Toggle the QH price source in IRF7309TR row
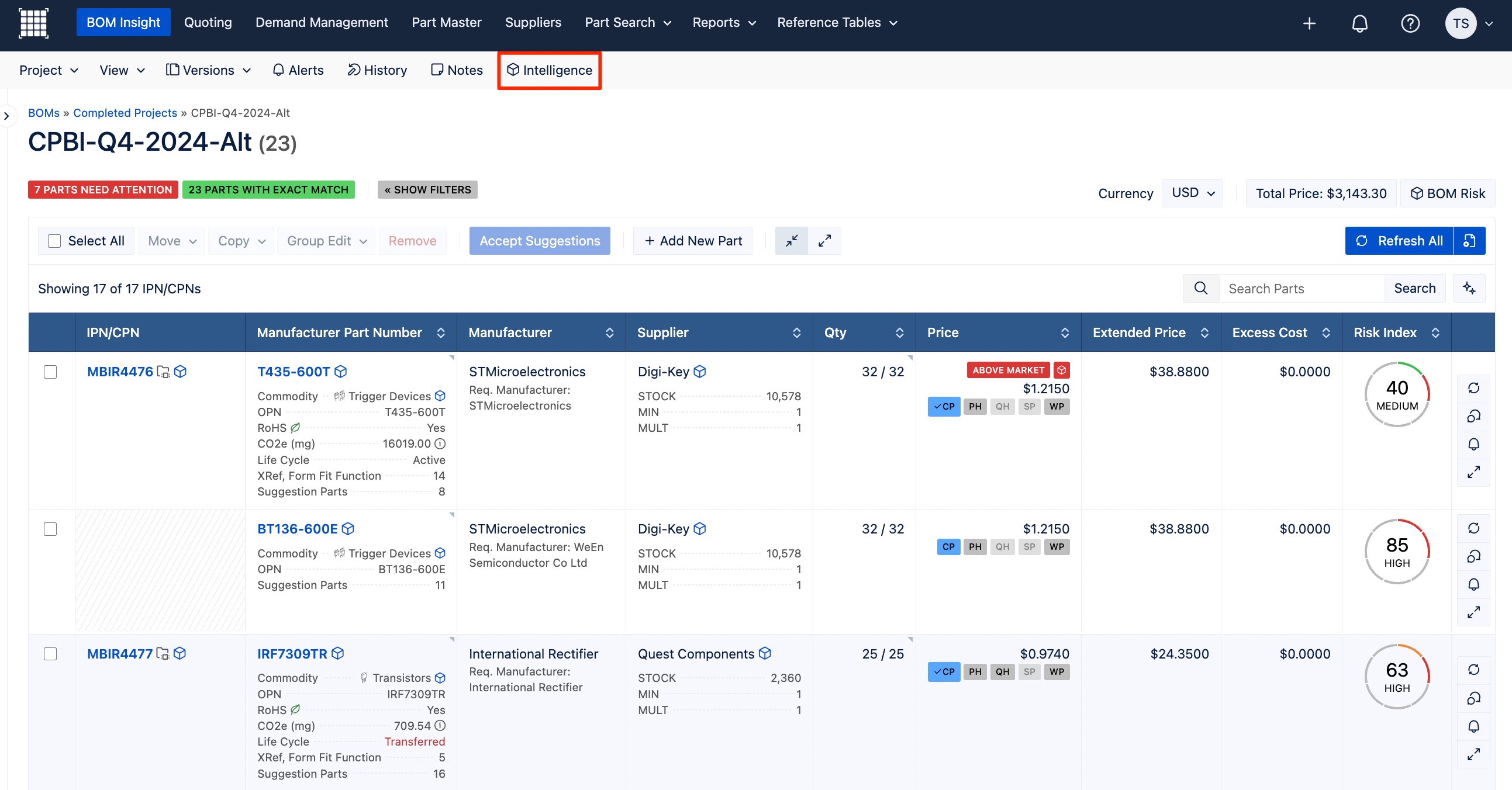Screen dimensions: 1512x790 [x=1002, y=671]
